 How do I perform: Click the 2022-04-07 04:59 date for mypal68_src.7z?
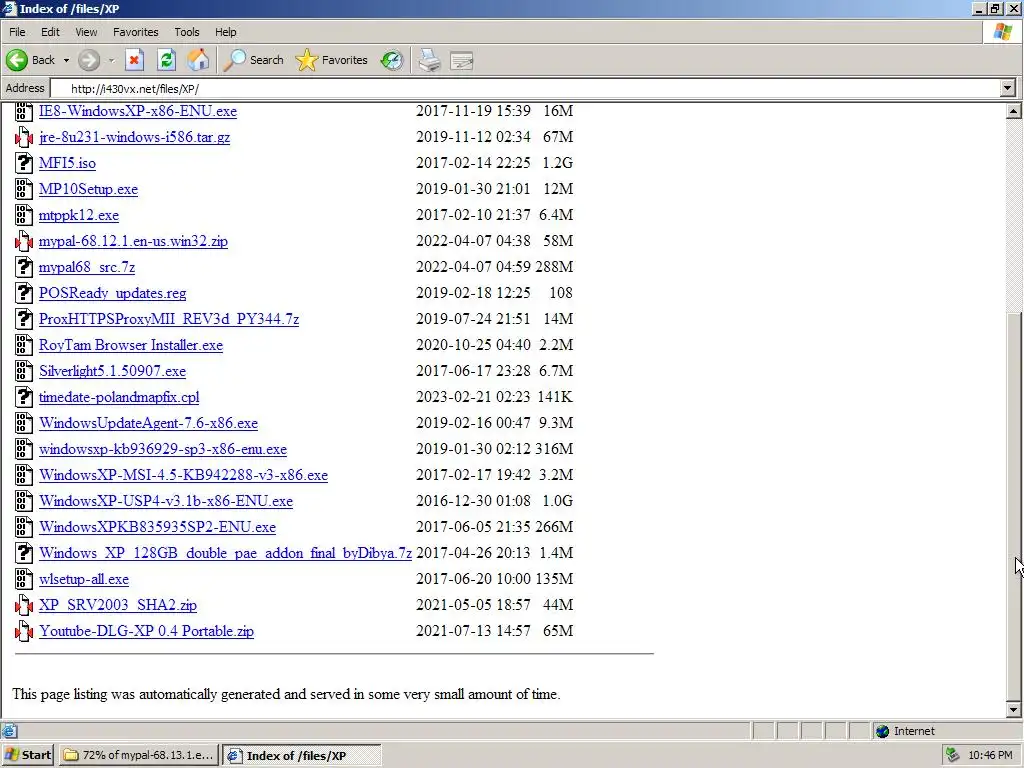[x=473, y=266]
